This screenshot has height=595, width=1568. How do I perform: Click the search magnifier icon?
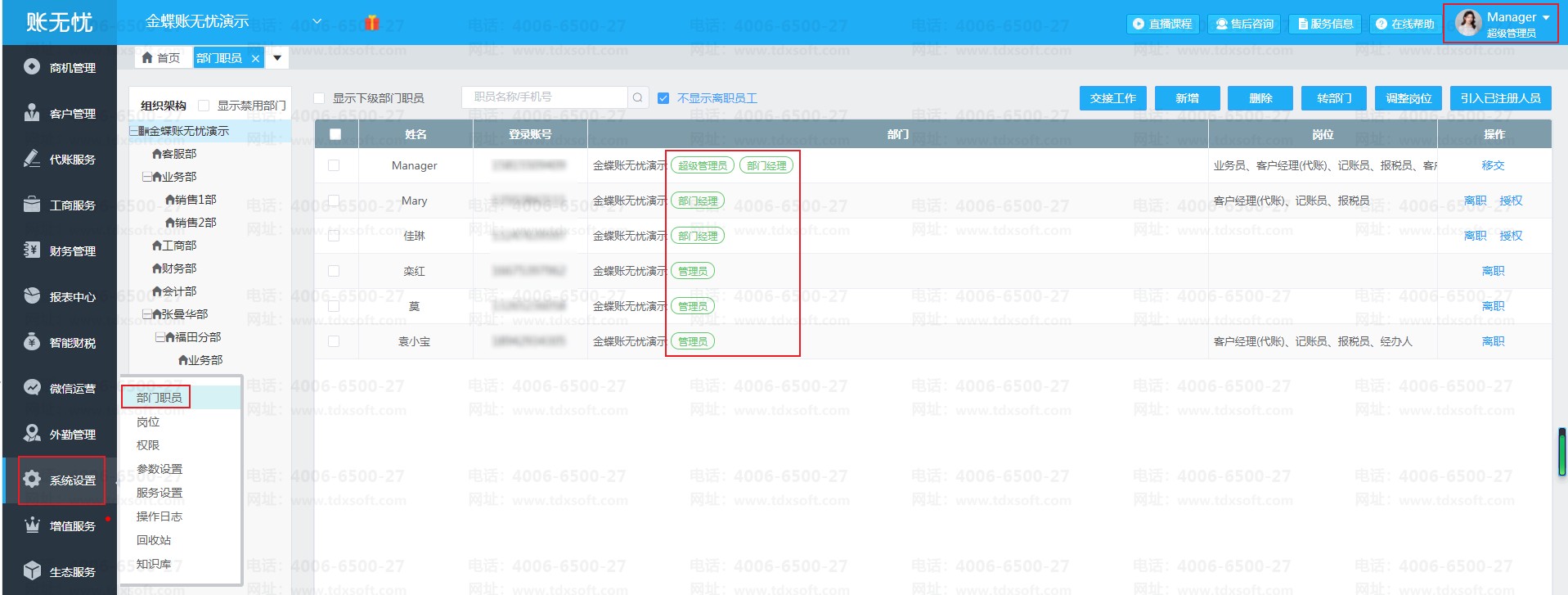[638, 98]
